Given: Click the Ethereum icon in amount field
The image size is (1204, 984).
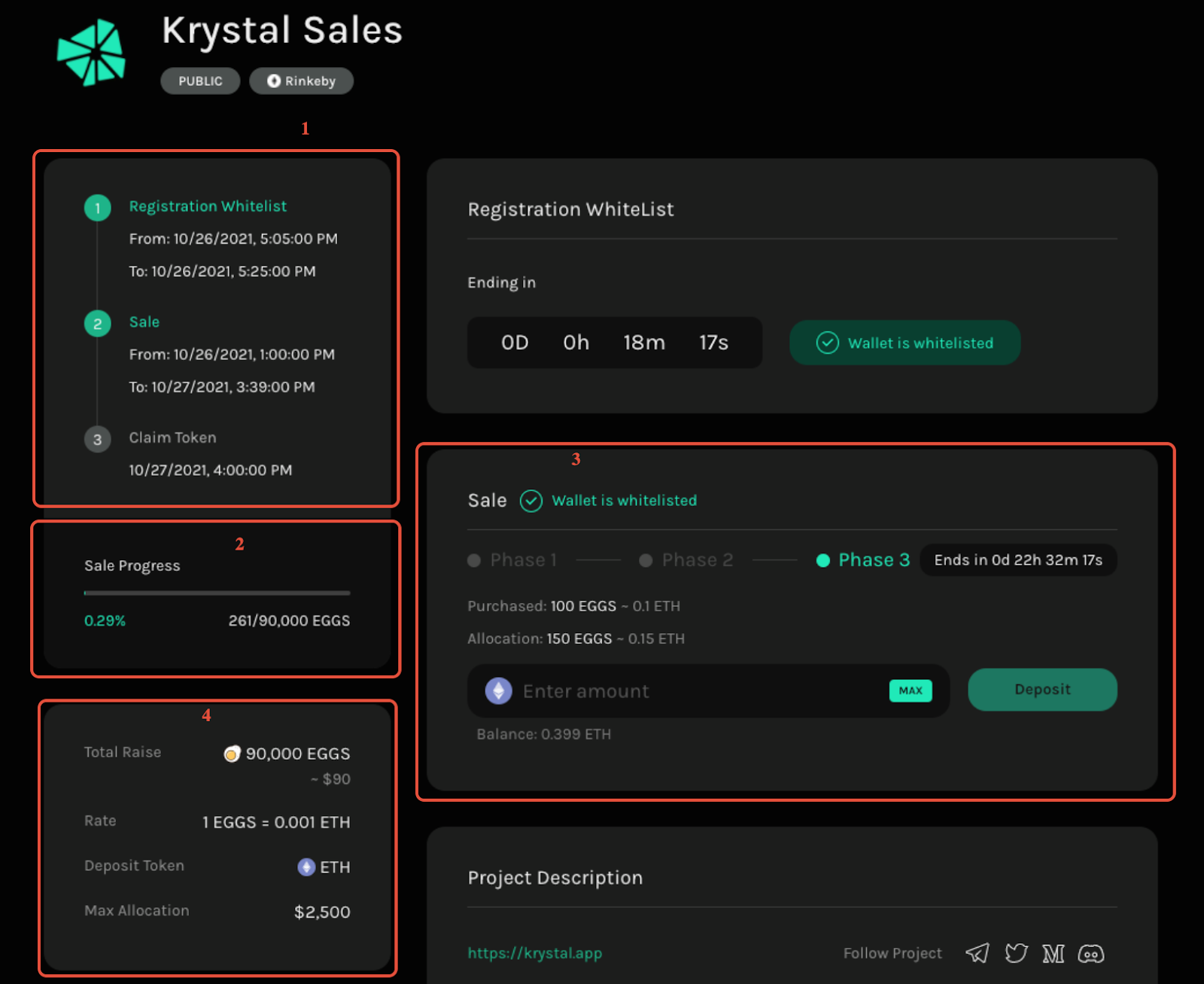Looking at the screenshot, I should [498, 690].
